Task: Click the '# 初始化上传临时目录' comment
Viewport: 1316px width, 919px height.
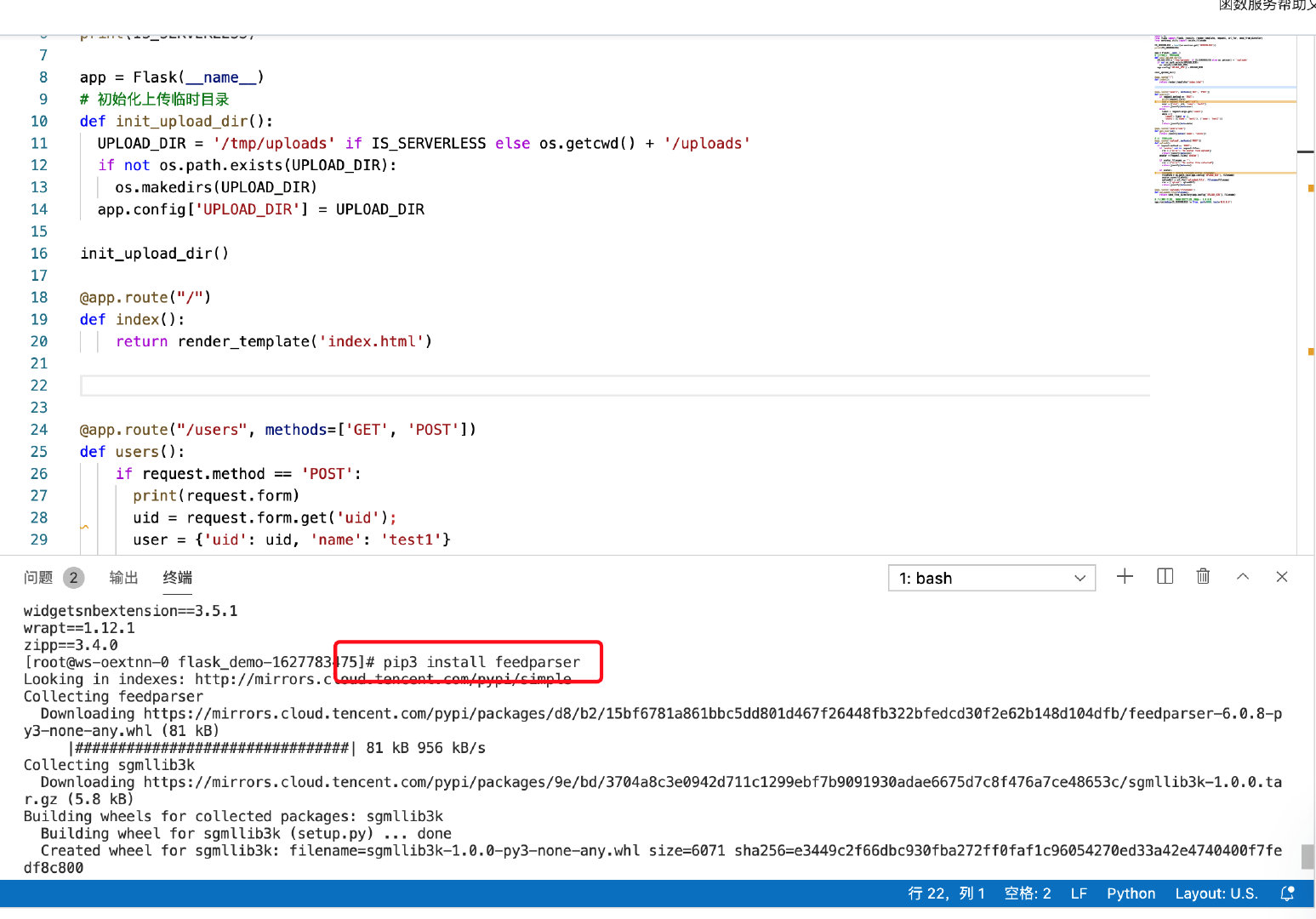Action: pos(154,100)
